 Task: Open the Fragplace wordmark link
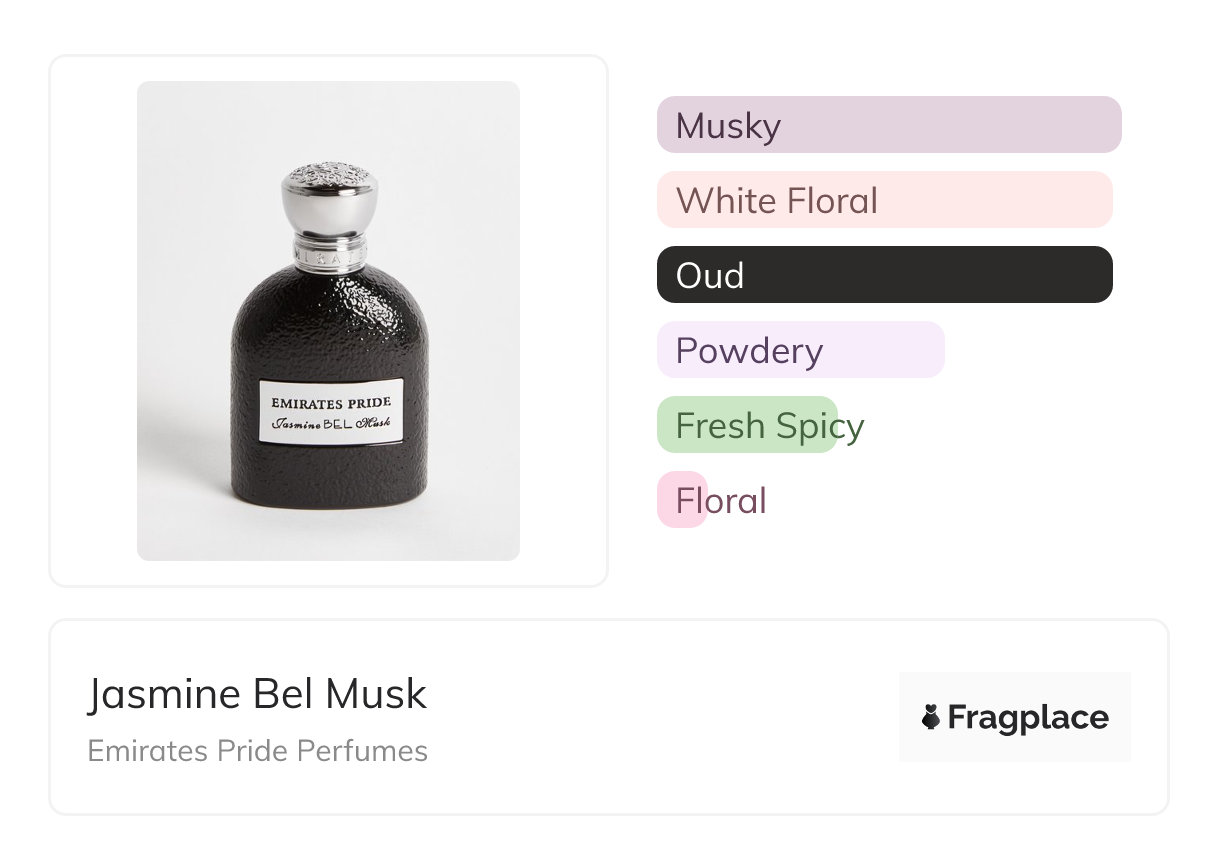tap(1027, 718)
